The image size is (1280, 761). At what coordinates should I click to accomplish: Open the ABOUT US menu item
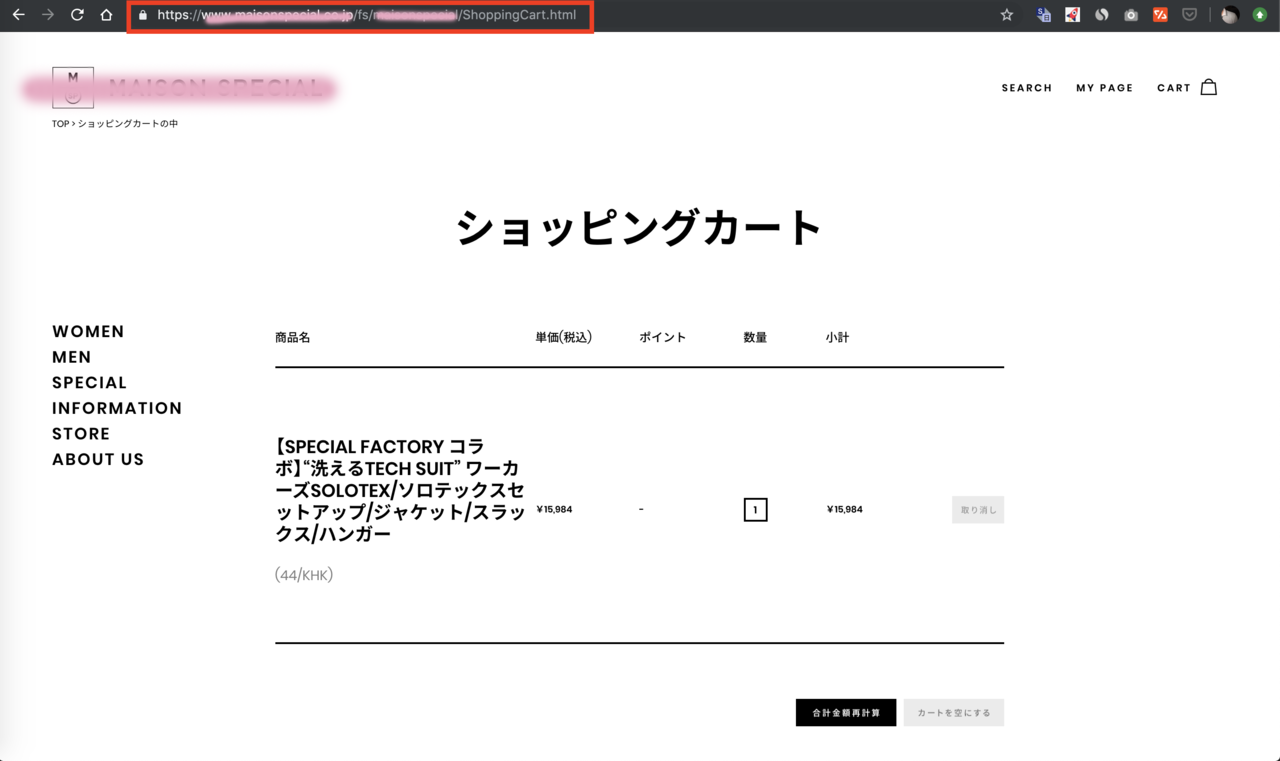click(x=98, y=459)
